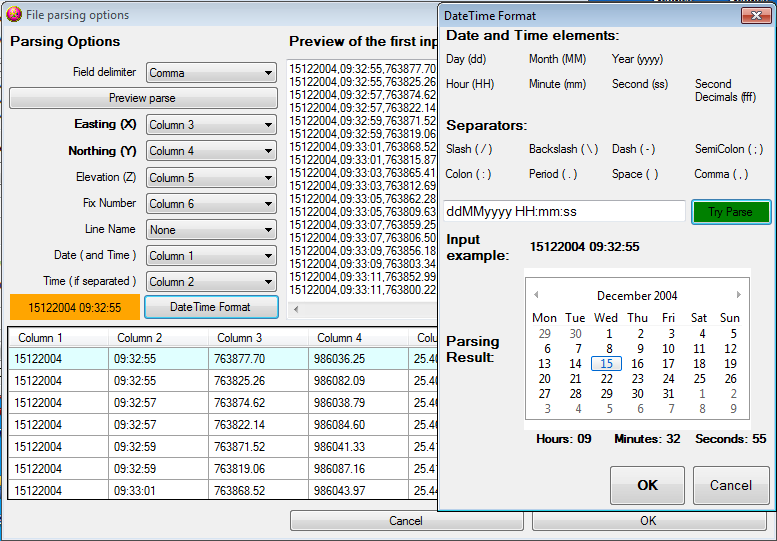Click the date format string input field
777x541 pixels.
pyautogui.click(x=564, y=212)
